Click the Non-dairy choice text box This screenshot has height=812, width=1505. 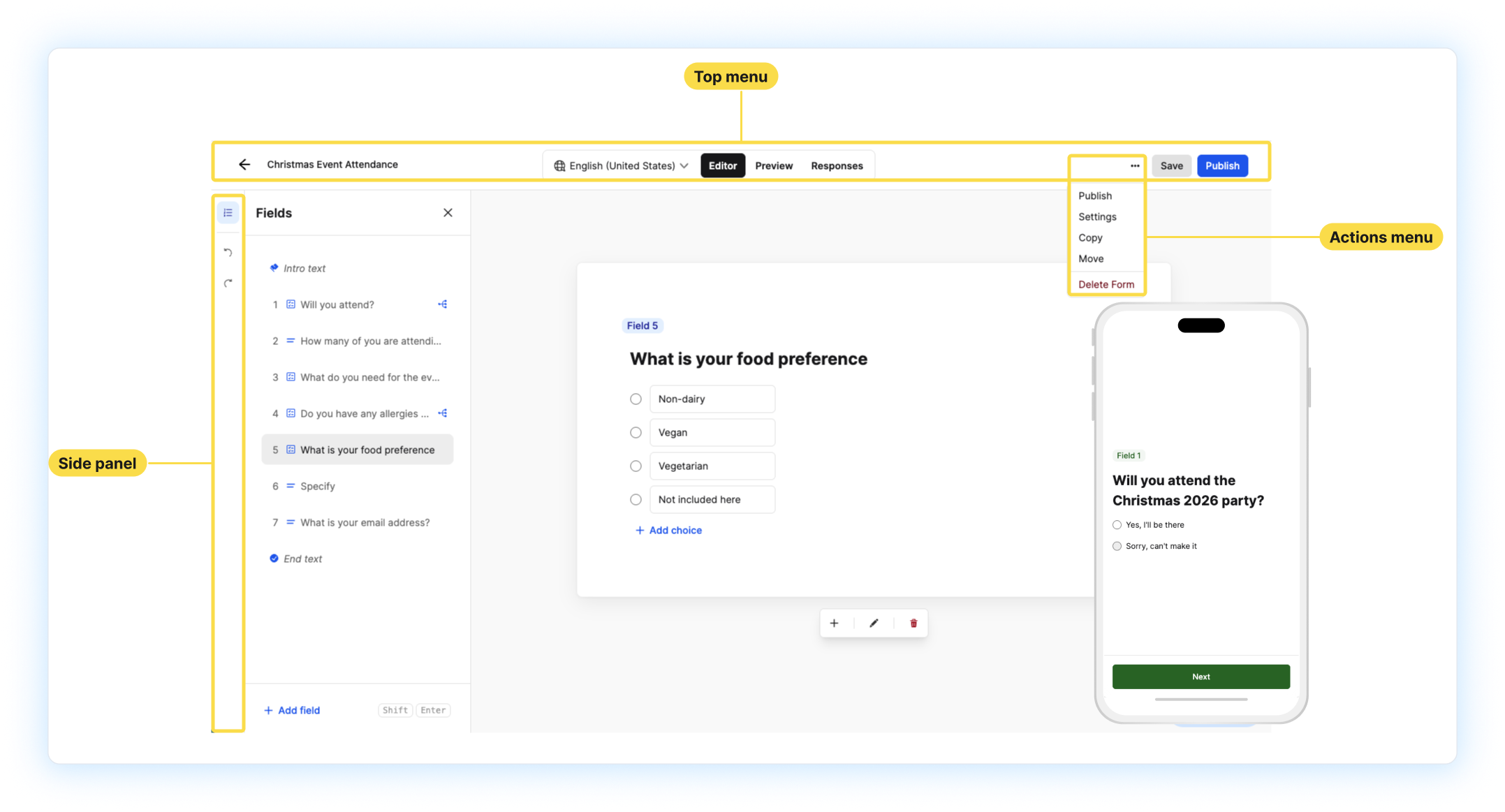tap(712, 399)
